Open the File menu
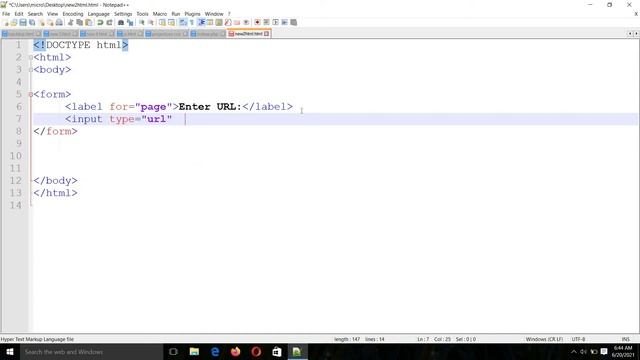The height and width of the screenshot is (360, 640). [6, 14]
